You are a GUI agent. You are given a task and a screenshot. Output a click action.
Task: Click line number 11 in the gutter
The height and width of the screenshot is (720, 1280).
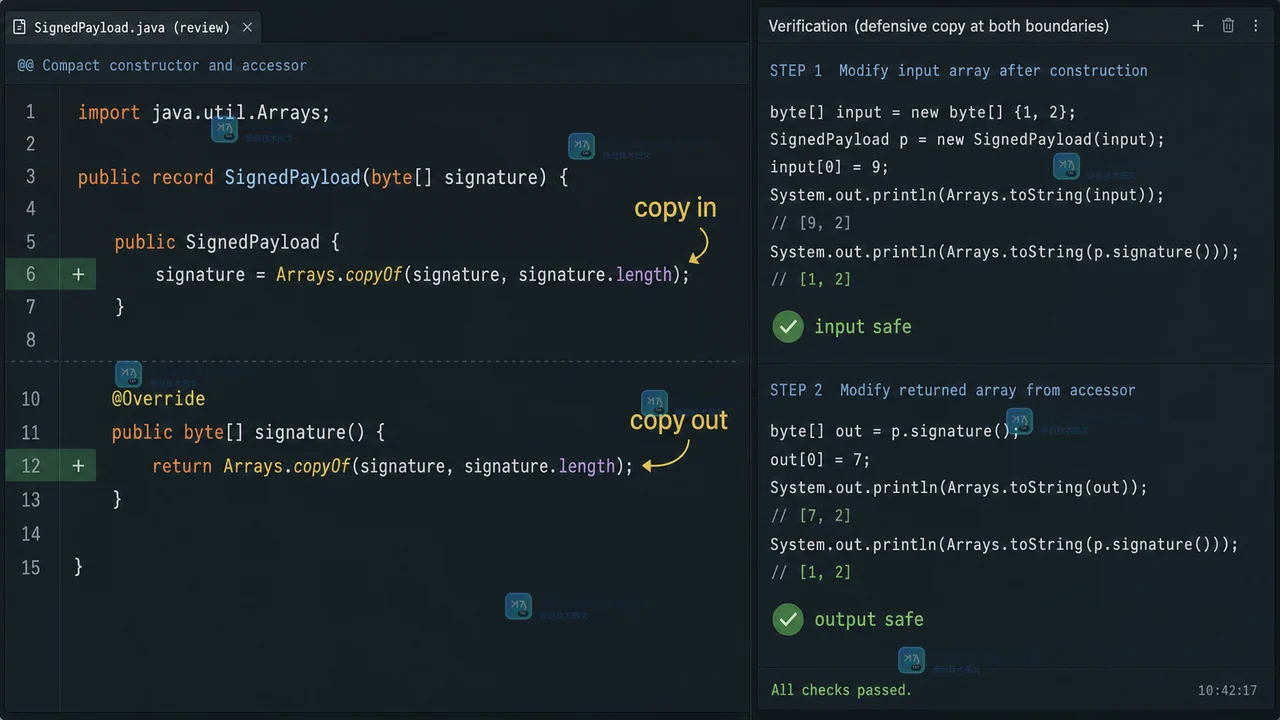tap(30, 433)
